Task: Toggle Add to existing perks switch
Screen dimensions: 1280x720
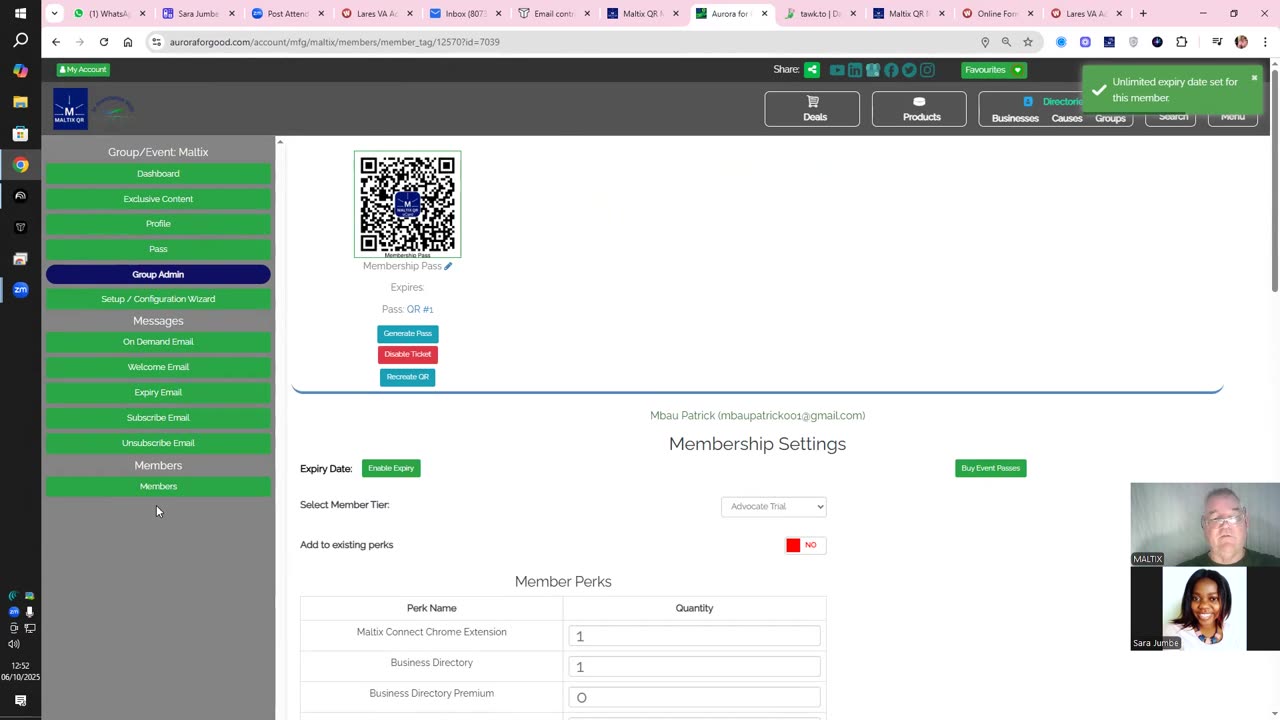Action: pos(805,545)
